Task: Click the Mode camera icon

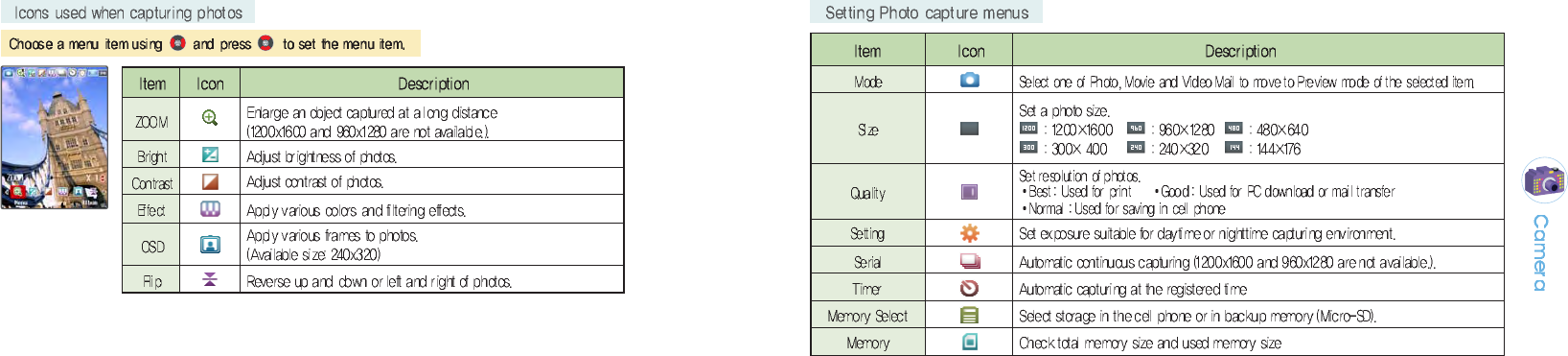Action: (970, 80)
